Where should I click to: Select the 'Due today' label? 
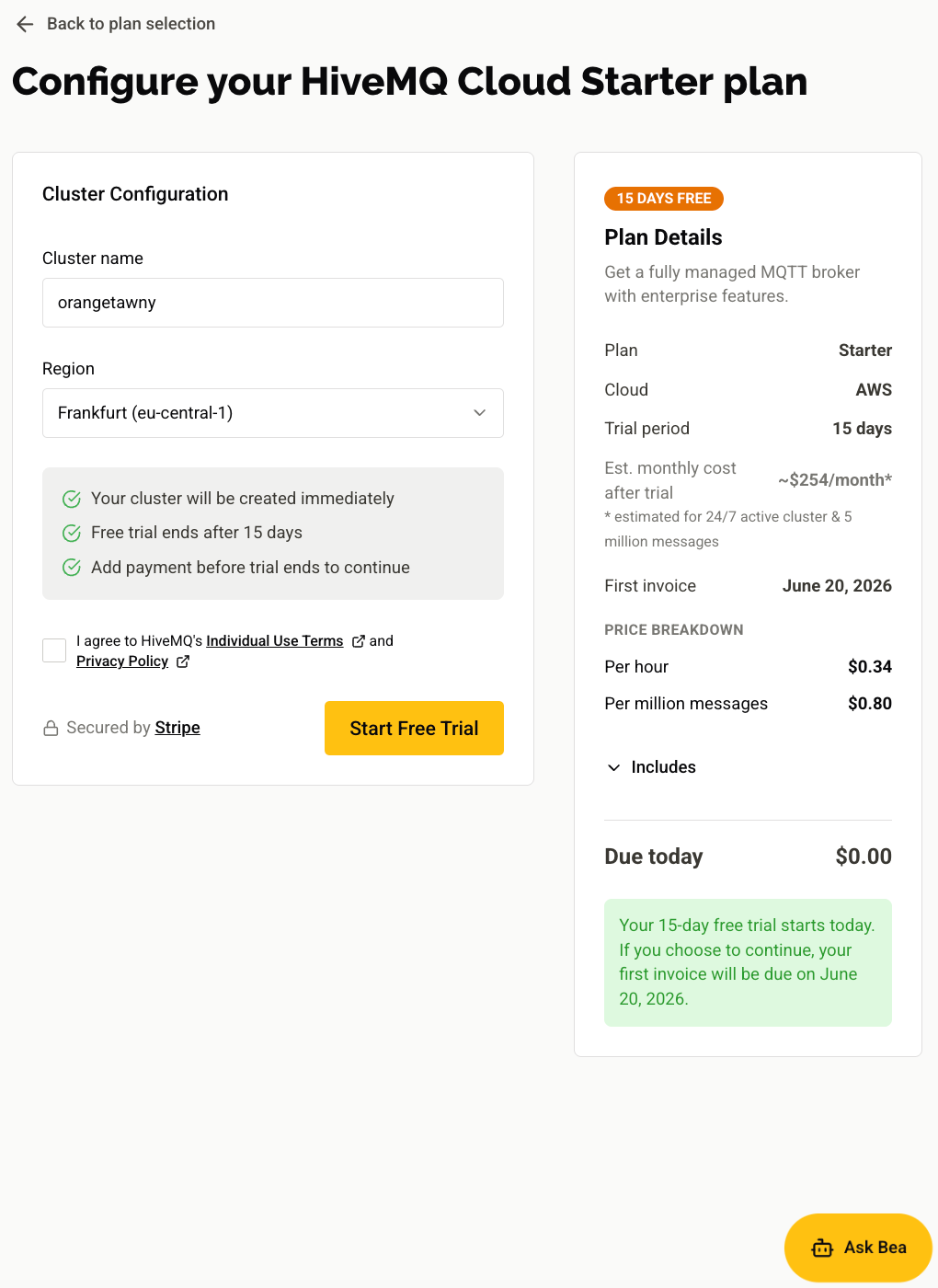(x=654, y=857)
